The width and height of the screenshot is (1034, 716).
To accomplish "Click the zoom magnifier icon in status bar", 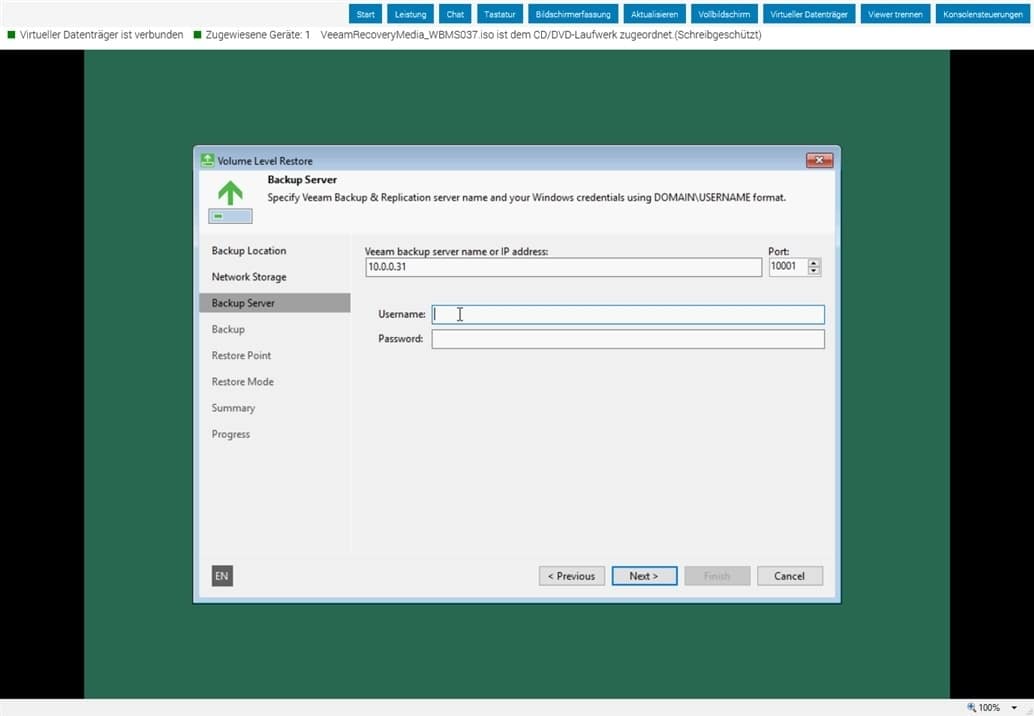I will [971, 707].
